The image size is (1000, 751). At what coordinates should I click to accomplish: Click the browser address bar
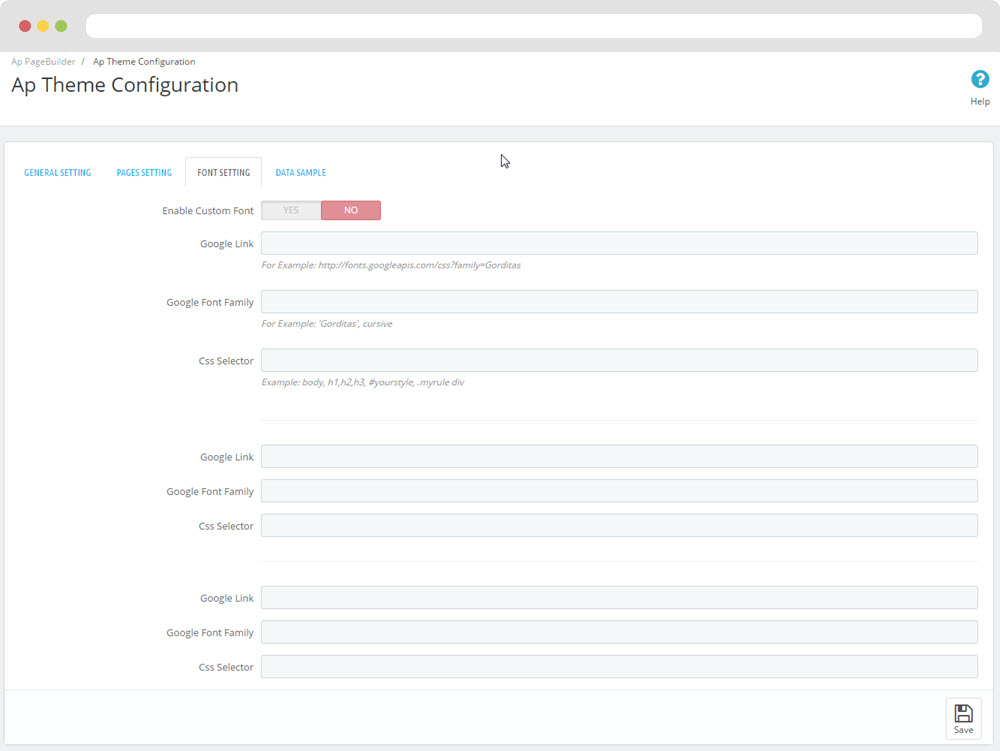coord(533,26)
